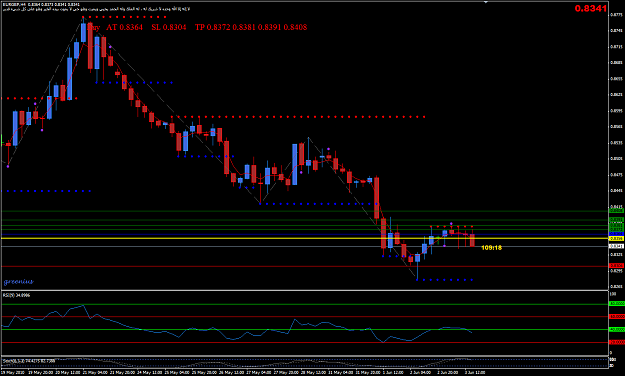This screenshot has width=625, height=376.
Task: Click the green top RSI level tag
Action: click(x=616, y=304)
